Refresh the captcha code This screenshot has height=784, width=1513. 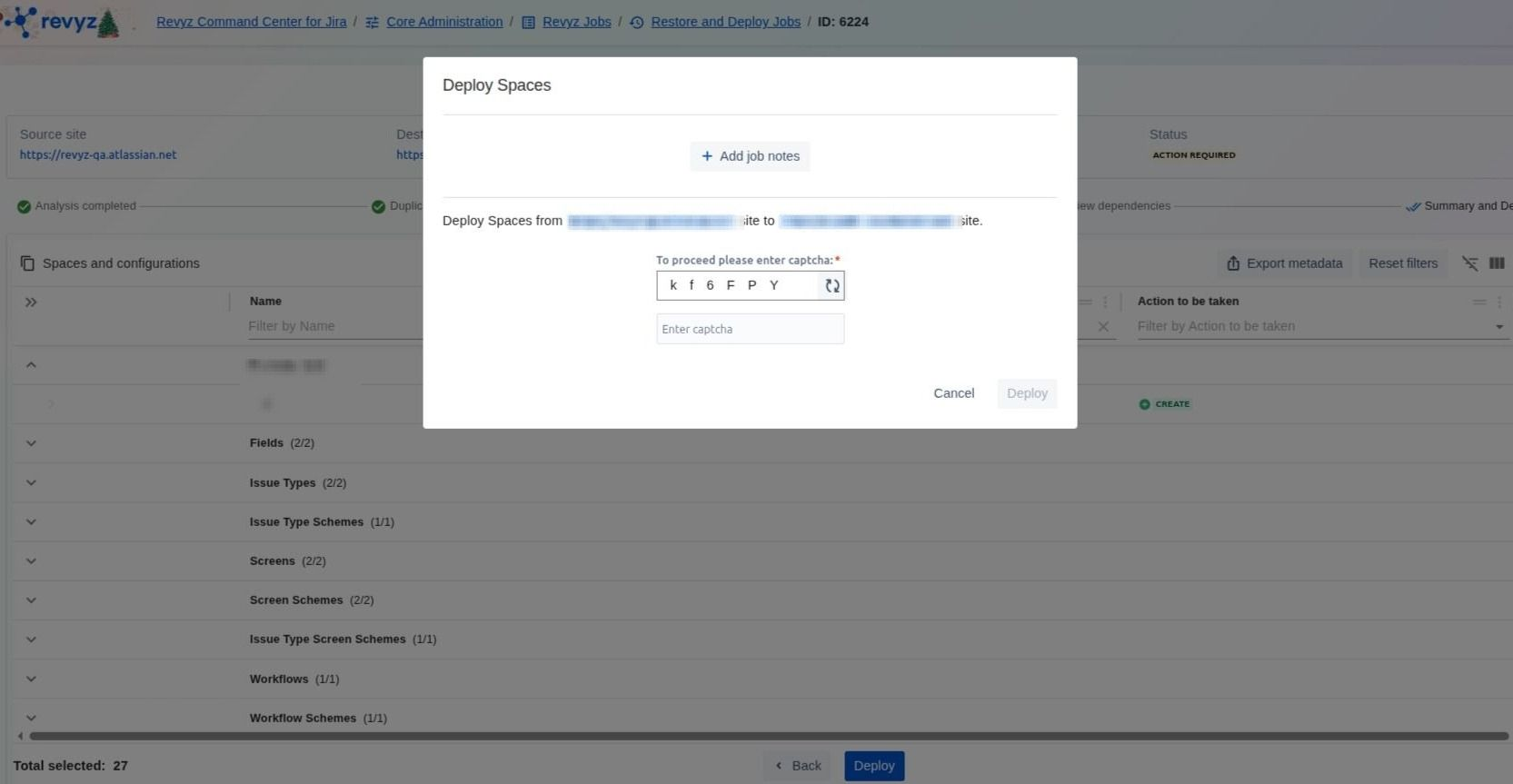pyautogui.click(x=831, y=286)
